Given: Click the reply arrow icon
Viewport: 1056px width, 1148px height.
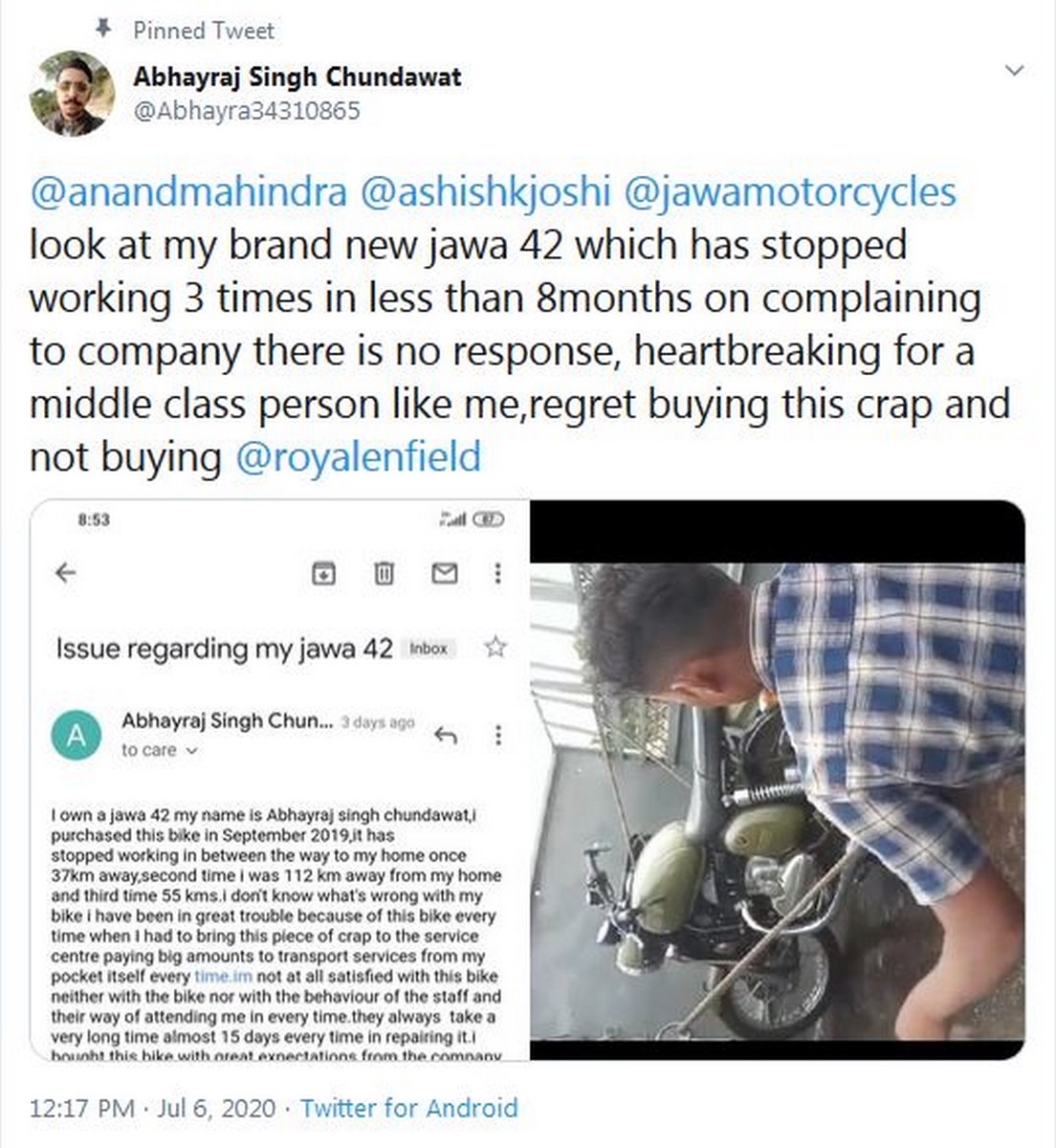Looking at the screenshot, I should 446,735.
